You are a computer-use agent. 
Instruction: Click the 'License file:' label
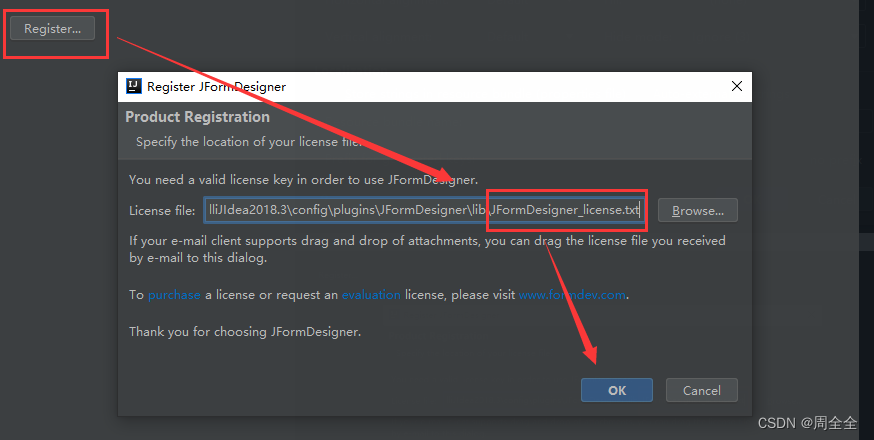click(x=162, y=211)
